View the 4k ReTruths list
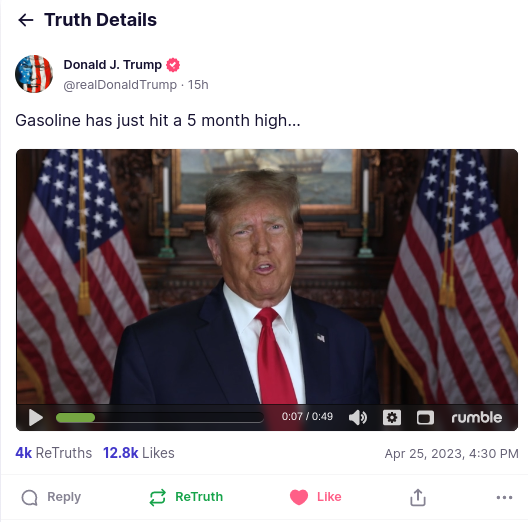Screen dimensions: 528x522 (54, 453)
